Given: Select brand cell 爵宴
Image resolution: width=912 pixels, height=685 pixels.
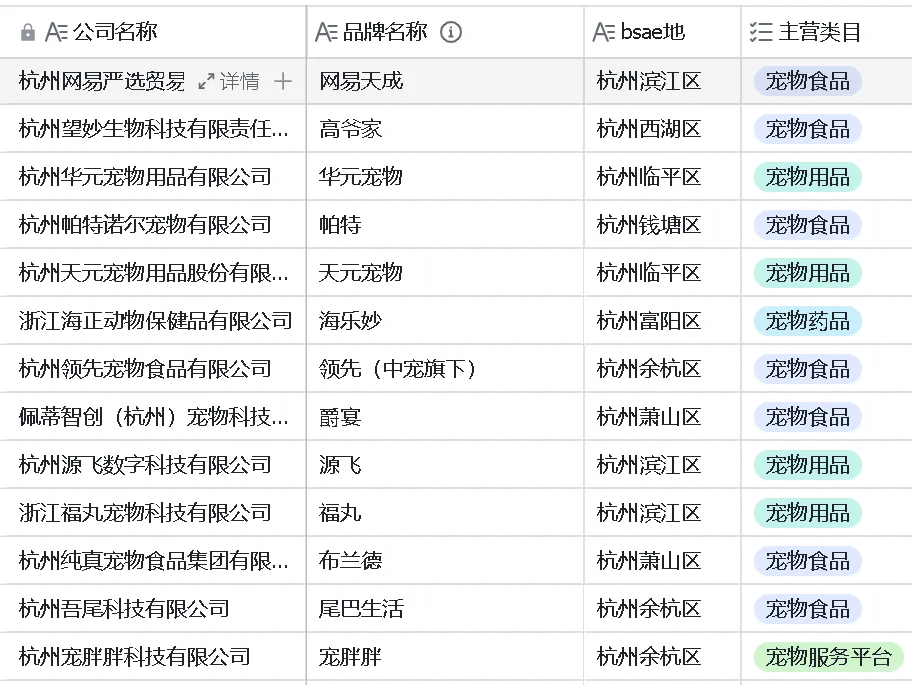Looking at the screenshot, I should [x=445, y=417].
